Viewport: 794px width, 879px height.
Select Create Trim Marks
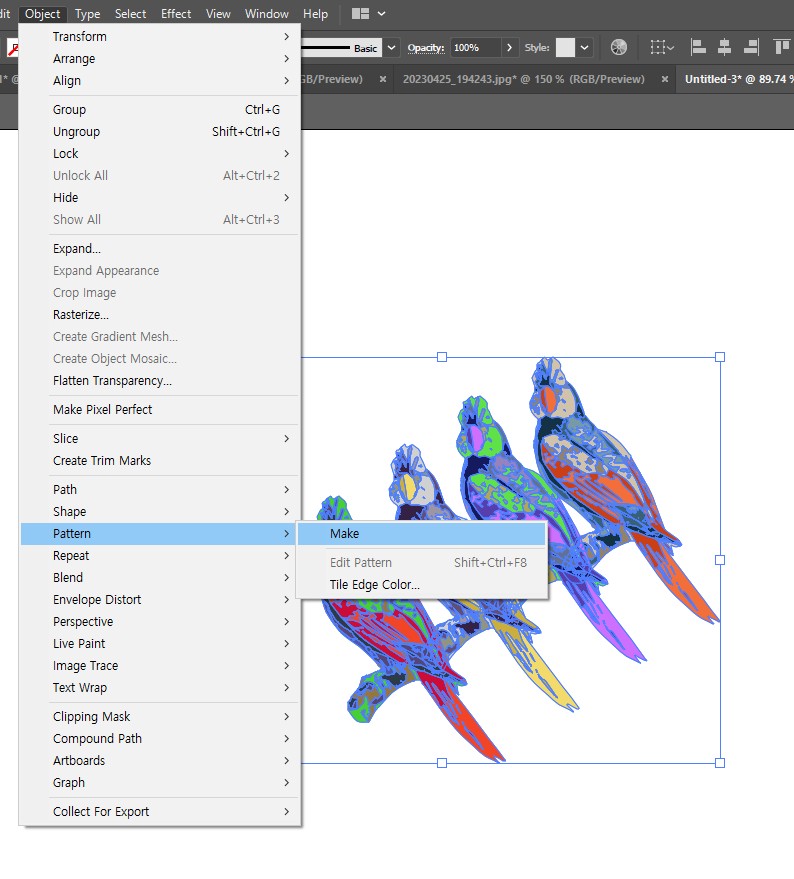click(160, 460)
